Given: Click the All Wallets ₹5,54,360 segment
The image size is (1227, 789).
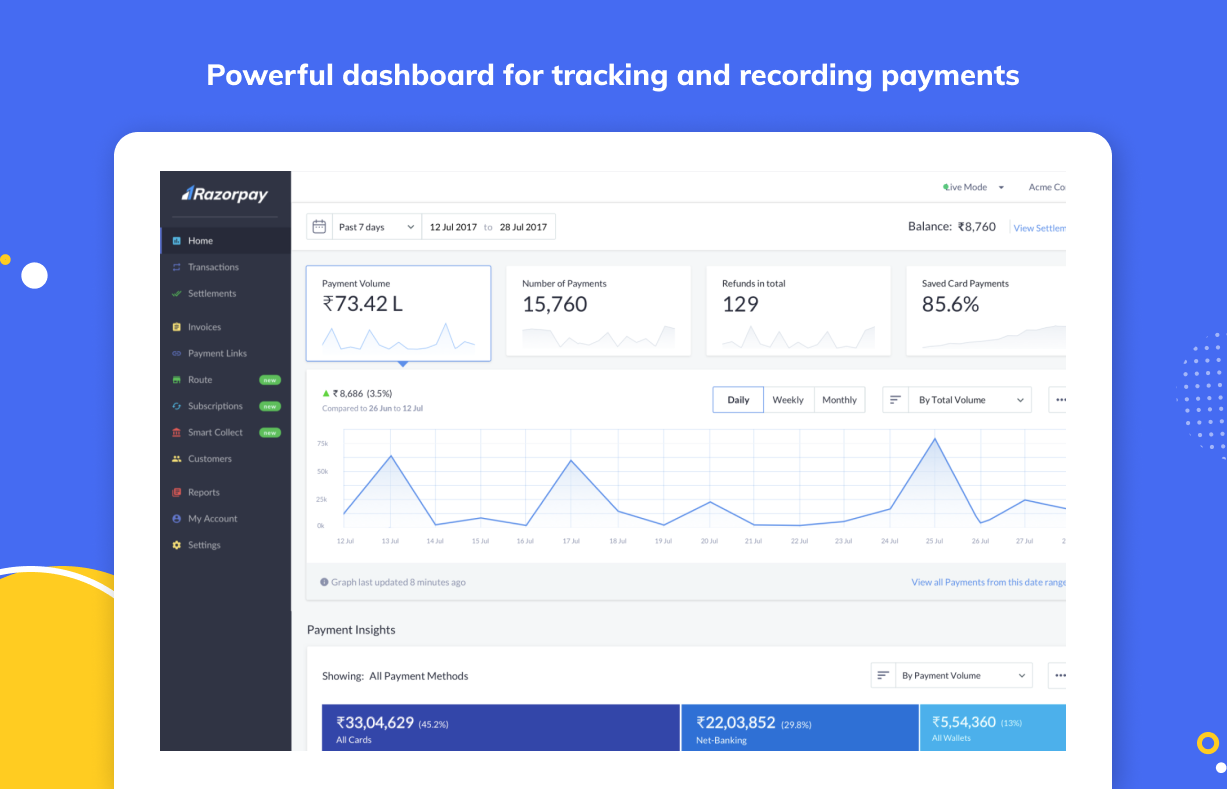Looking at the screenshot, I should click(x=993, y=728).
